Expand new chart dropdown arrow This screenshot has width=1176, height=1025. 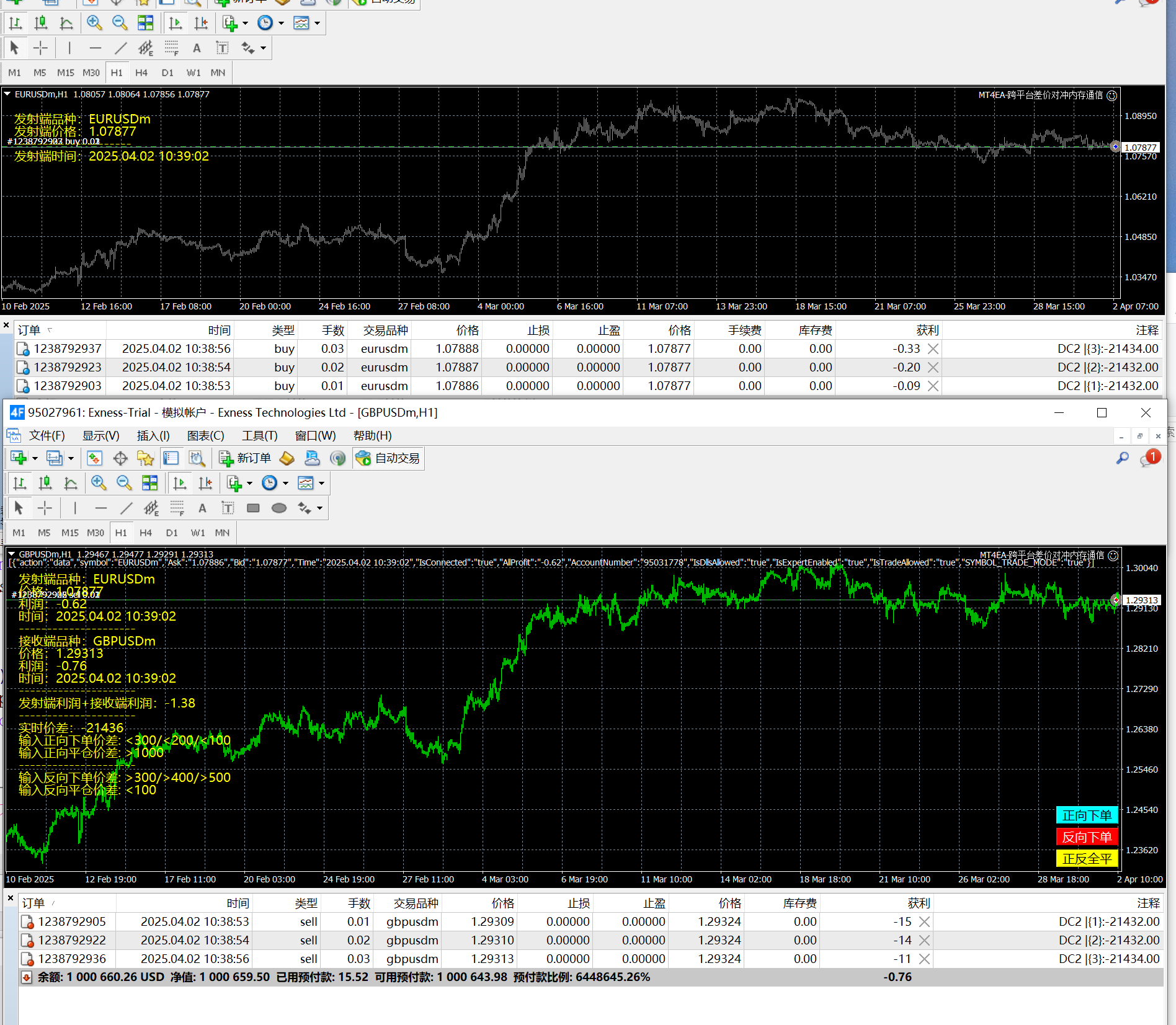pyautogui.click(x=35, y=458)
